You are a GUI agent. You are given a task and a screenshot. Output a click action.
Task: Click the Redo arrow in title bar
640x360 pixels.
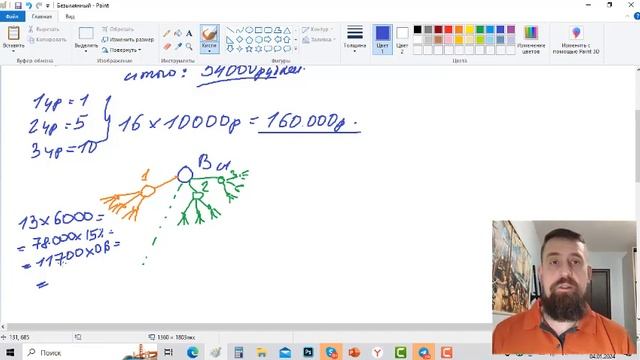(39, 6)
